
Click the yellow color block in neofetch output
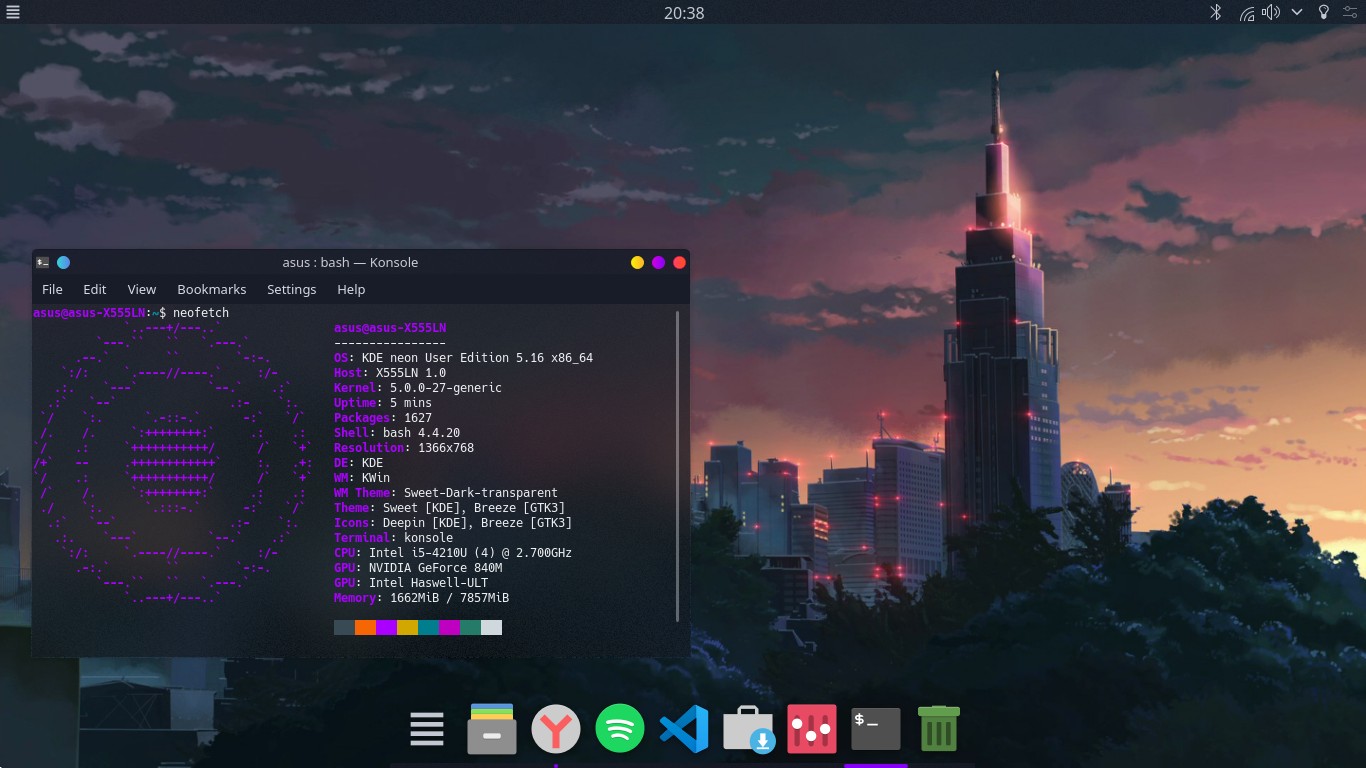[x=407, y=627]
